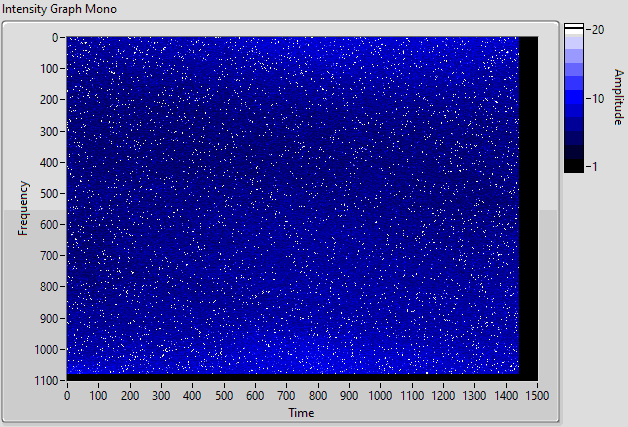Image resolution: width=628 pixels, height=427 pixels.
Task: Click the 1500 value on Time axis
Action: tap(537, 396)
